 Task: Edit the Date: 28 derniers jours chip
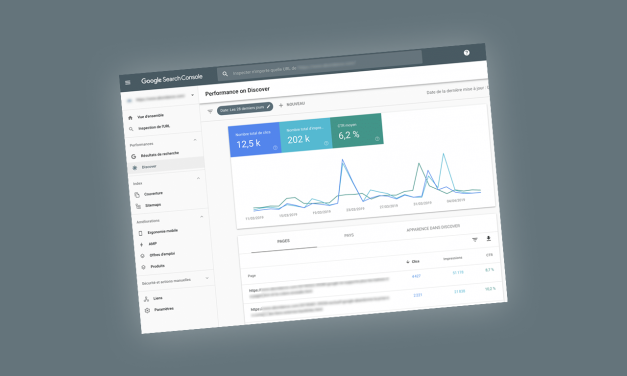[x=245, y=108]
